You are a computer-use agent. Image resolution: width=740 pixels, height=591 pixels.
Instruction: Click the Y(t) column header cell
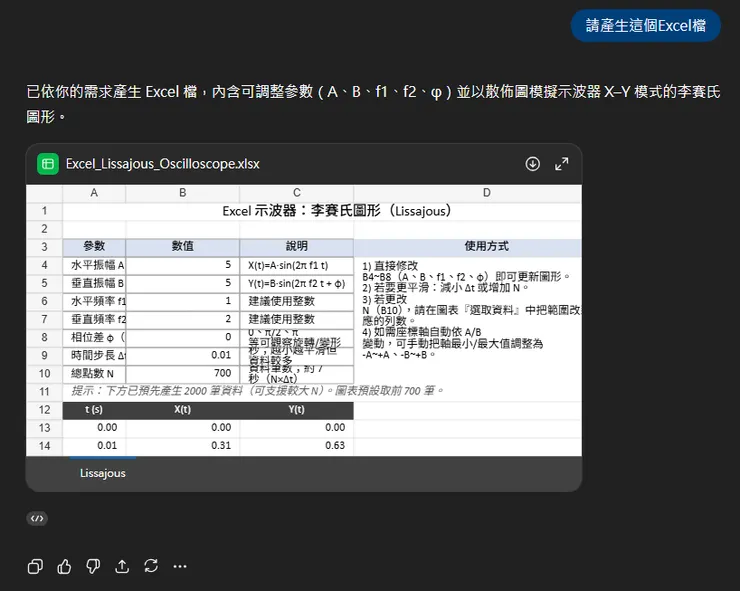click(296, 410)
